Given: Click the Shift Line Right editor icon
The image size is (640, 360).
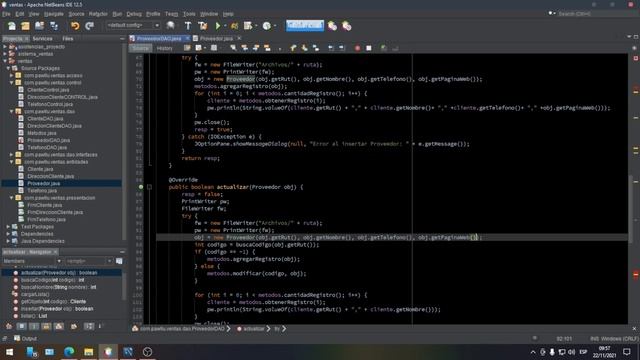Looking at the screenshot, I should (342, 48).
